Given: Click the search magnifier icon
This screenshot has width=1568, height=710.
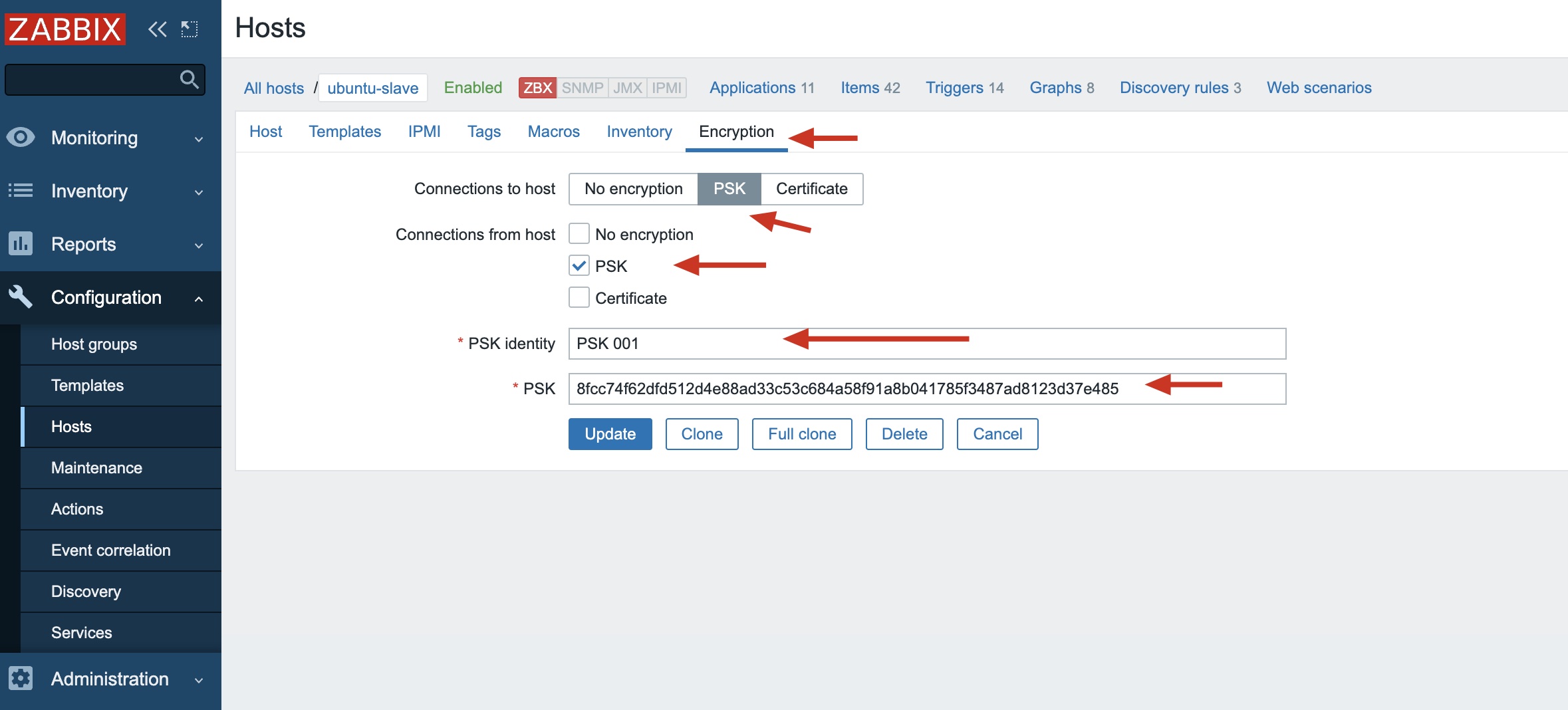Looking at the screenshot, I should (190, 80).
